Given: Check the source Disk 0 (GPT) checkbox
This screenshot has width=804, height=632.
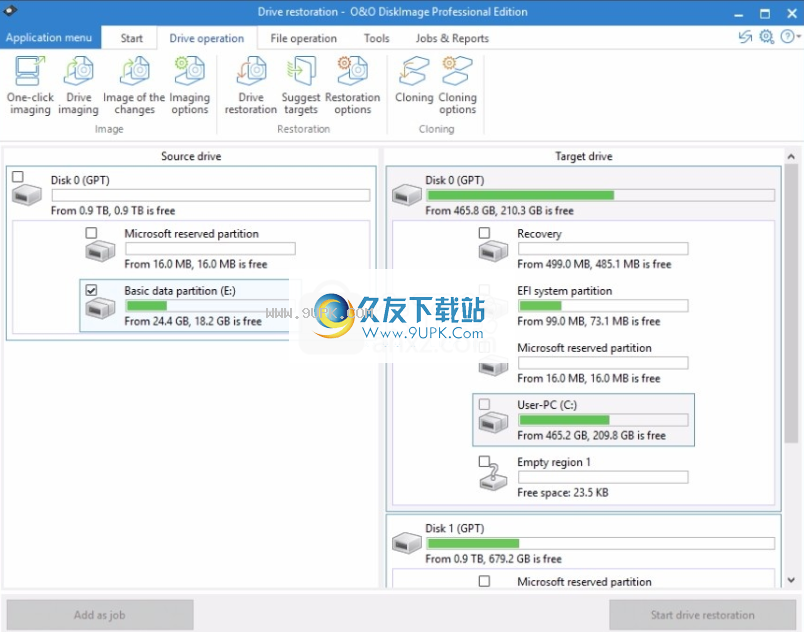Looking at the screenshot, I should (x=18, y=177).
